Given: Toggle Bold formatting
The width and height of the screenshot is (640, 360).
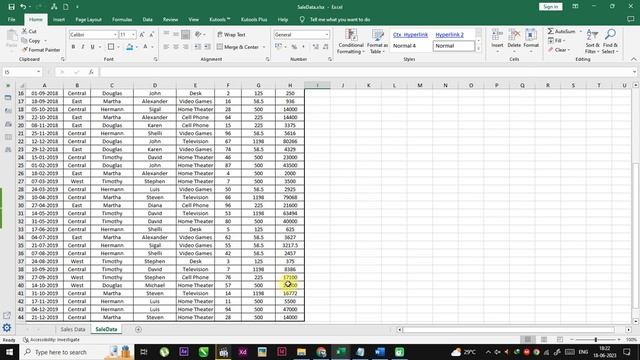Looking at the screenshot, I should click(73, 47).
